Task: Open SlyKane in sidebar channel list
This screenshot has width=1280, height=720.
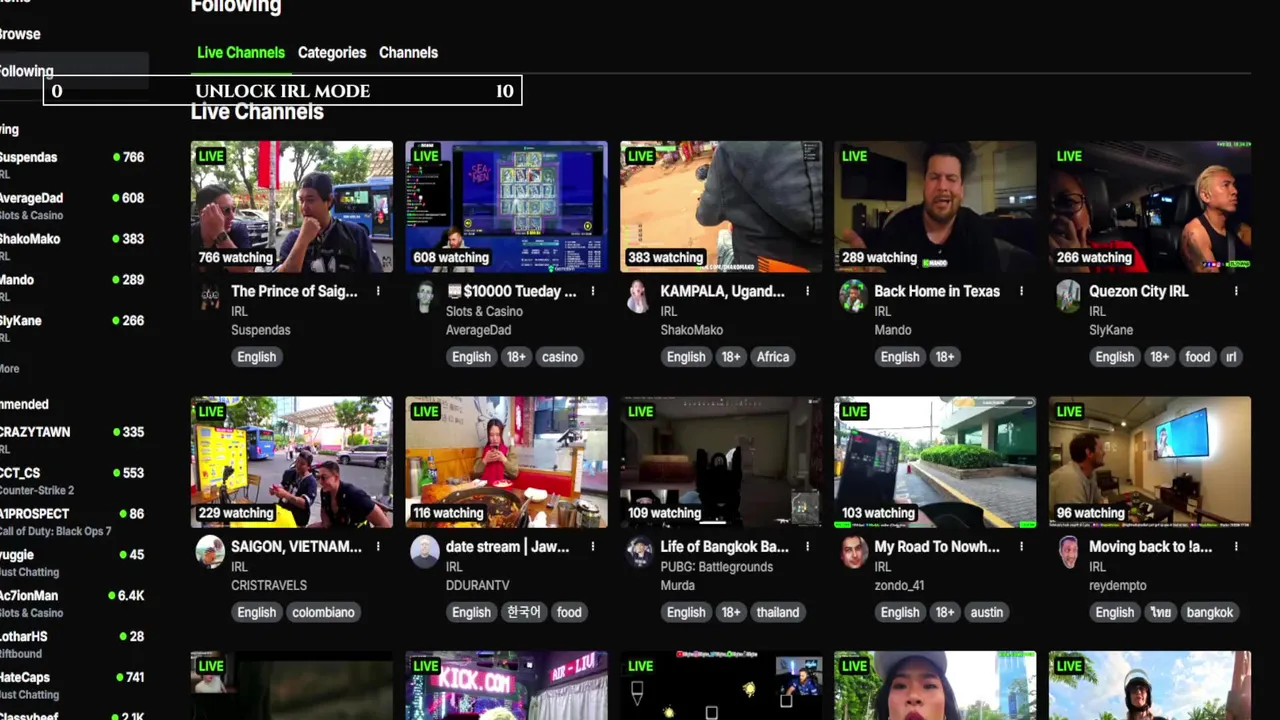Action: pyautogui.click(x=72, y=328)
